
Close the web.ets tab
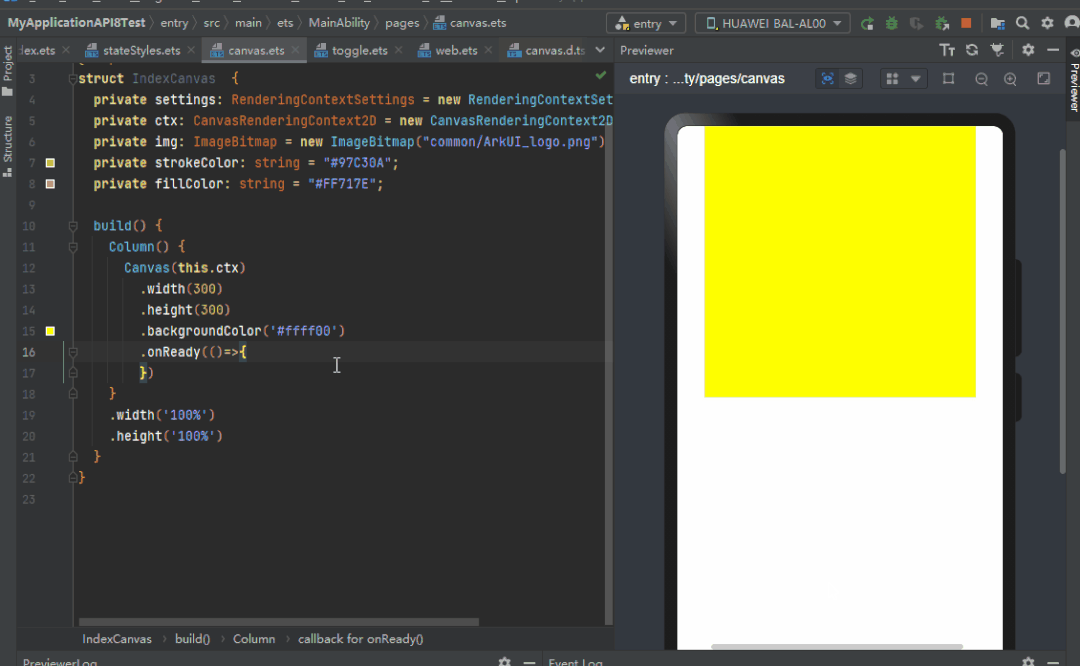tap(488, 50)
